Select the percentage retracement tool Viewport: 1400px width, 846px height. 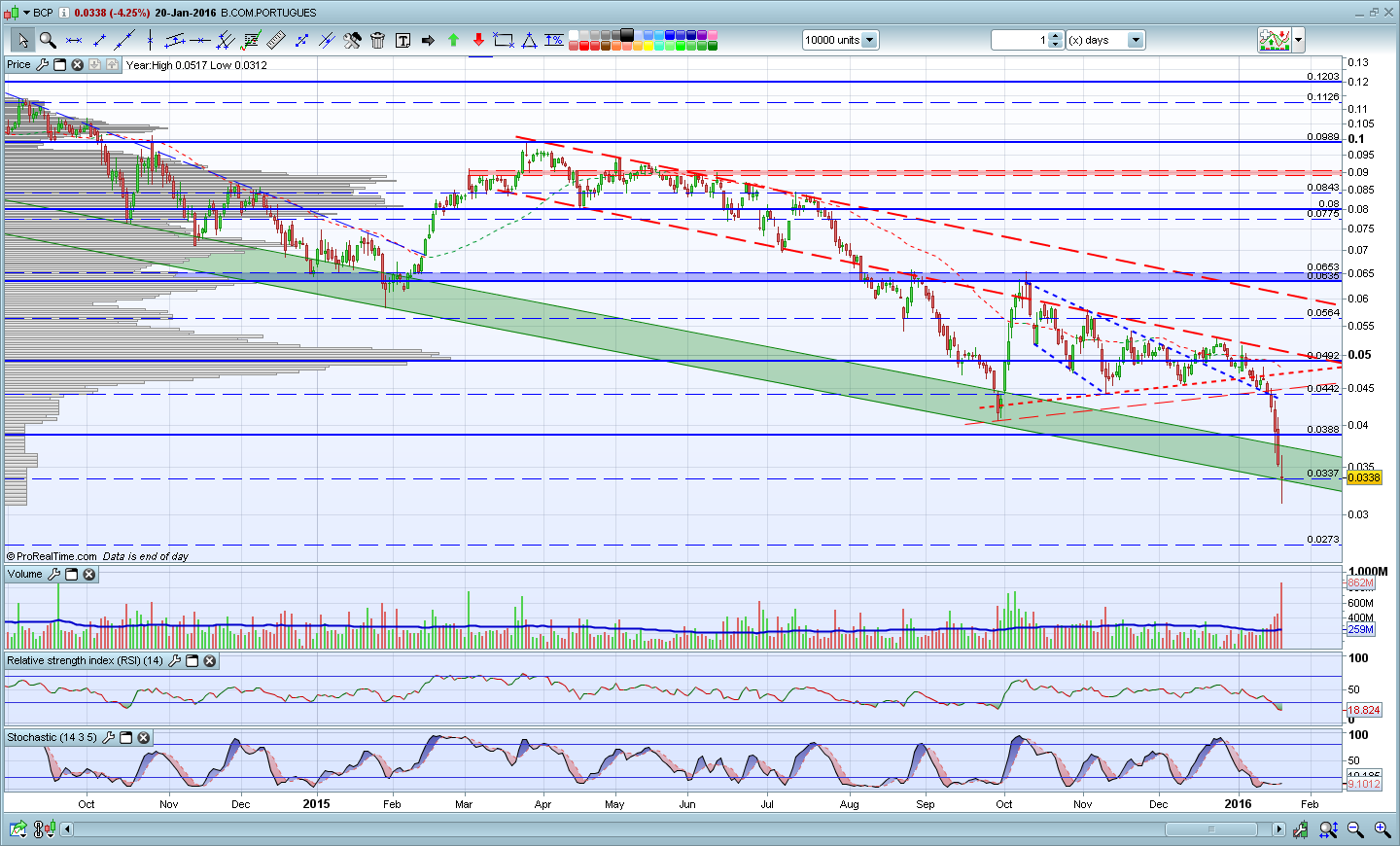[554, 40]
